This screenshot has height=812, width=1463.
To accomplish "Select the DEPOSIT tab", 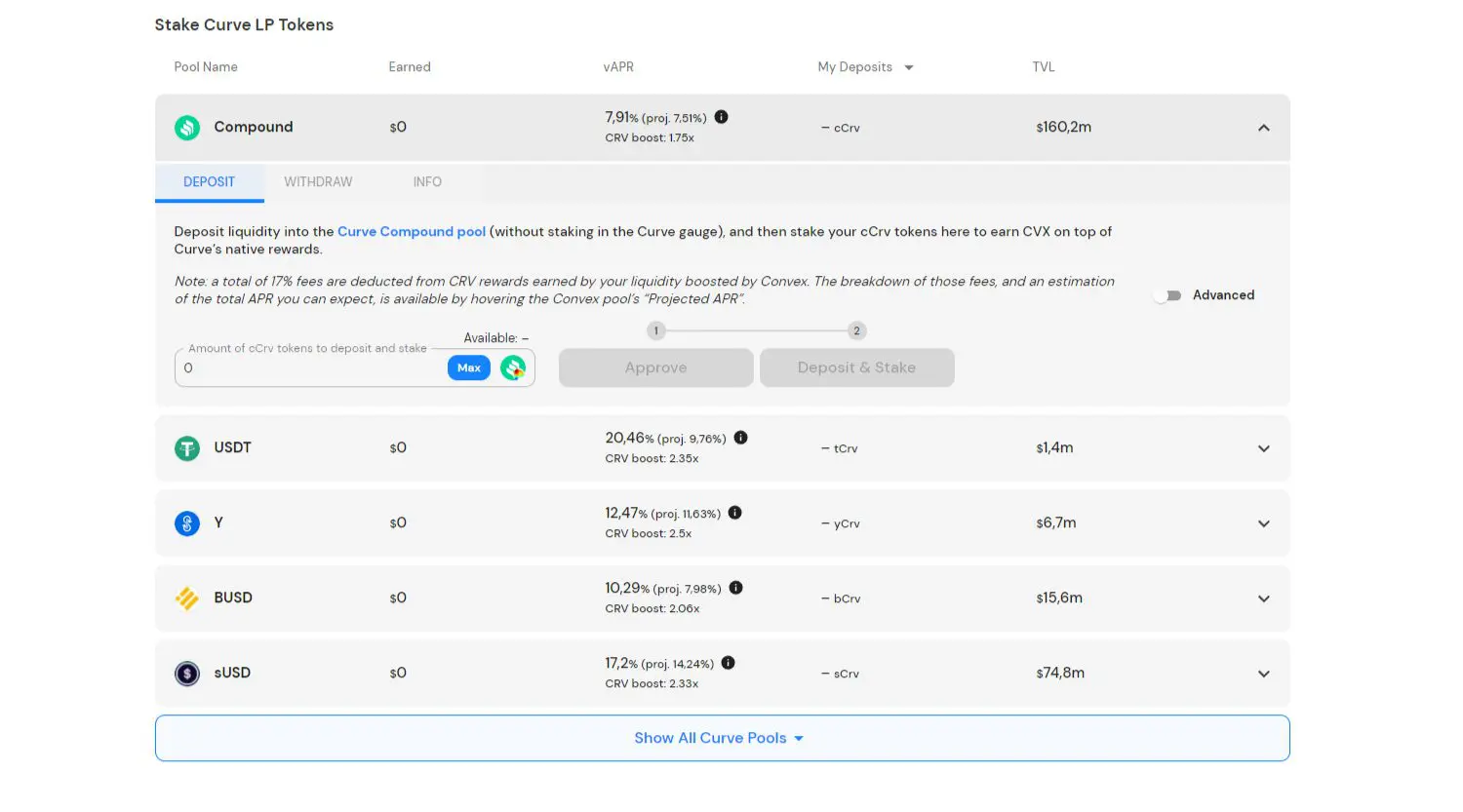I will (x=210, y=182).
